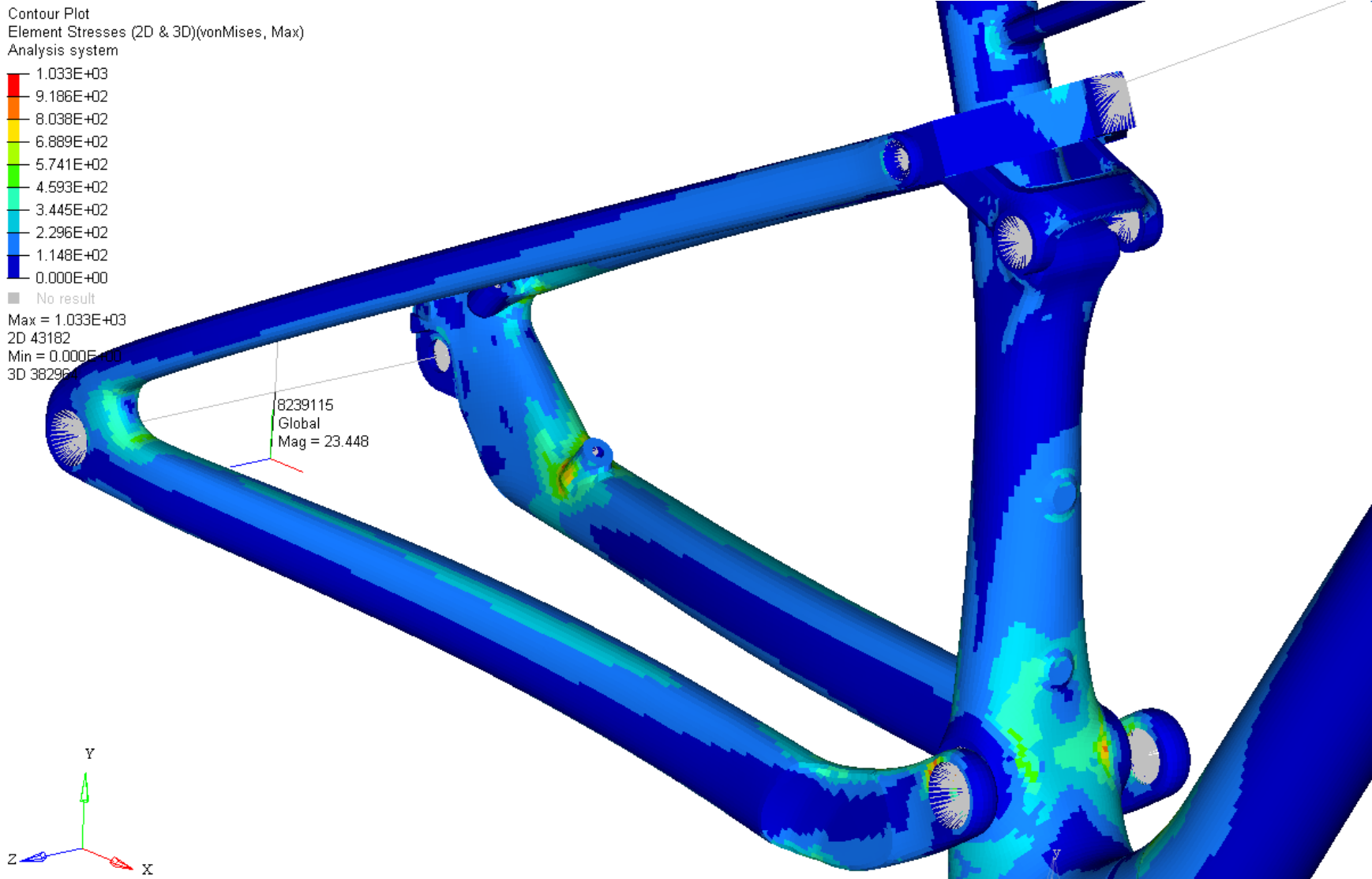Click the 0.000E+00 legend value
The width and height of the screenshot is (1372, 879).
(x=71, y=278)
